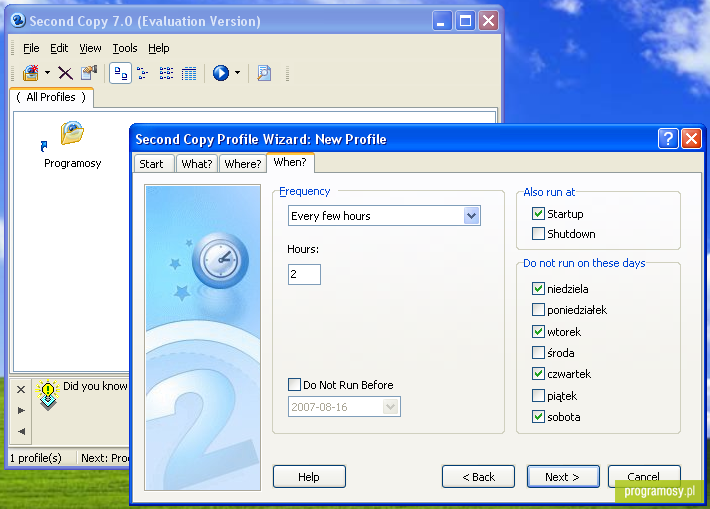Select the Small Icons view button

(x=143, y=73)
